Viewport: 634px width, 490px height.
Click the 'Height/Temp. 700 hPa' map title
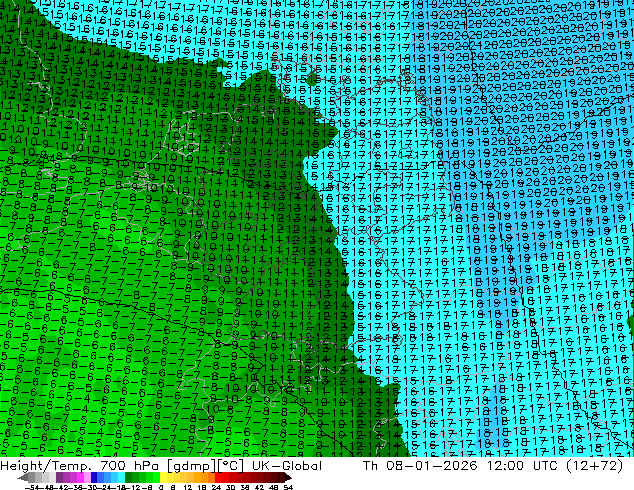(80, 466)
